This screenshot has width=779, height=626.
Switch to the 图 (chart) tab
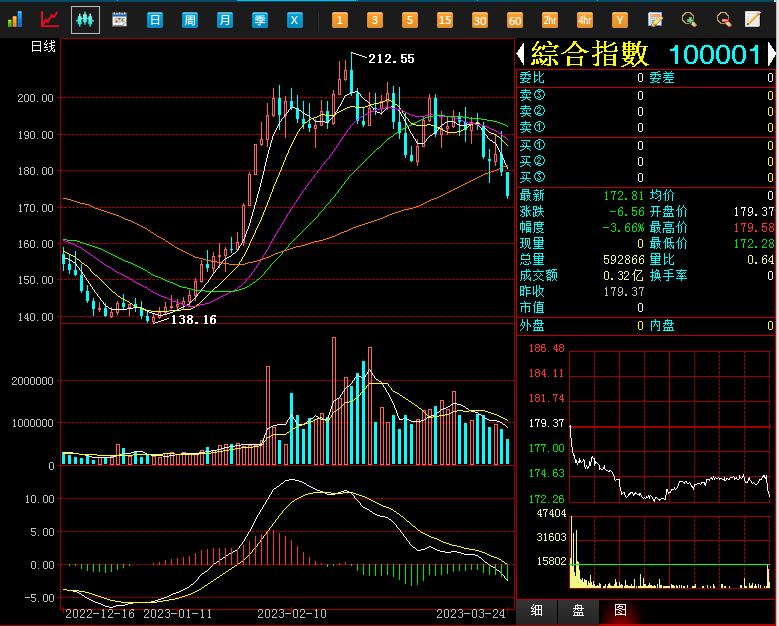pyautogui.click(x=621, y=610)
